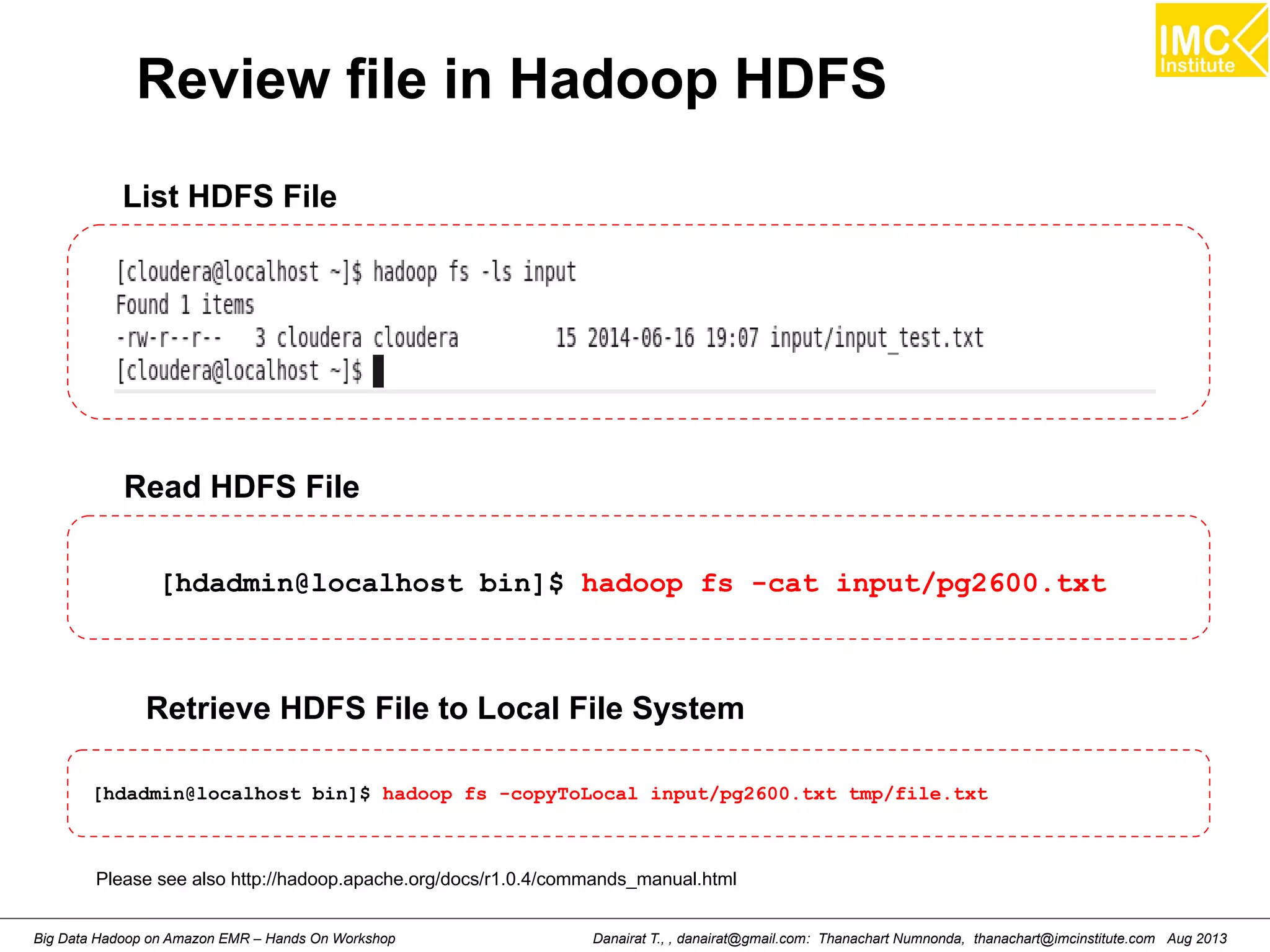Click the danairat@gmail.com email in footer
Image resolution: width=1270 pixels, height=952 pixels.
click(x=743, y=938)
